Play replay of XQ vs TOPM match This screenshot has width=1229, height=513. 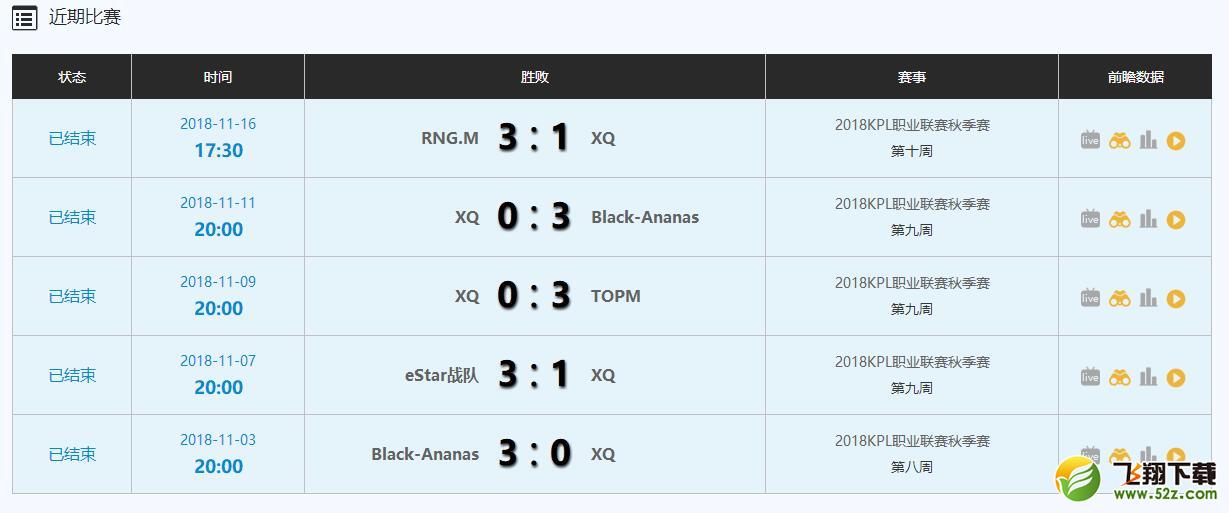pyautogui.click(x=1176, y=299)
